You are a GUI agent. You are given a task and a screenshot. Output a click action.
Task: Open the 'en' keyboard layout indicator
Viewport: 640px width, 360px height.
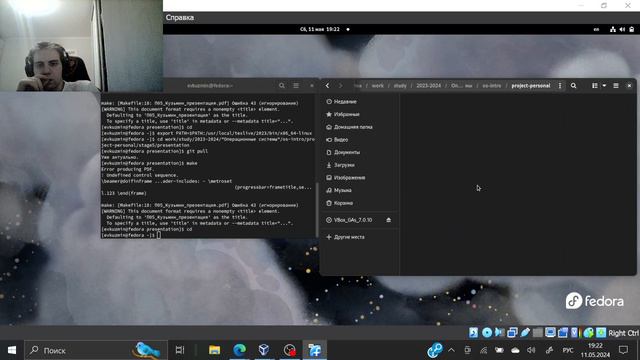pos(596,29)
